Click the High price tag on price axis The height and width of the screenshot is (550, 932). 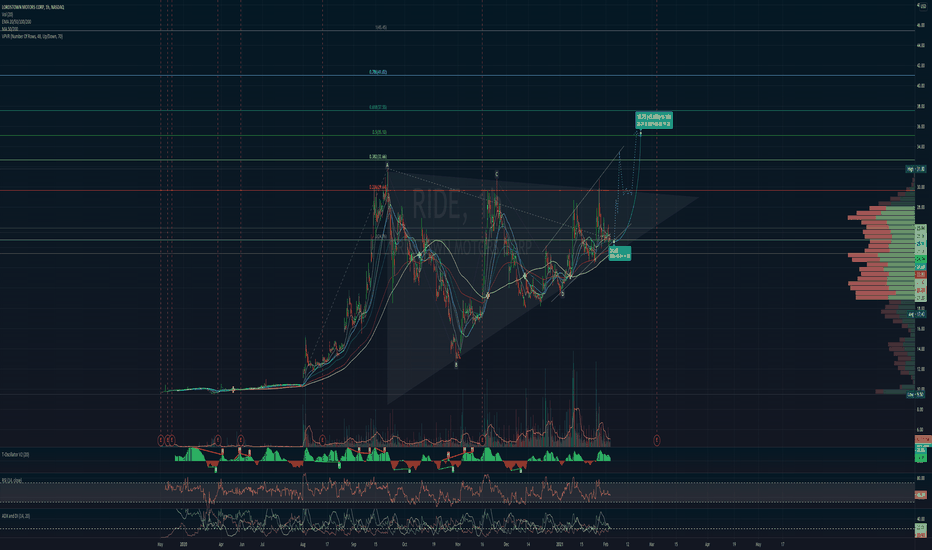pyautogui.click(x=916, y=169)
